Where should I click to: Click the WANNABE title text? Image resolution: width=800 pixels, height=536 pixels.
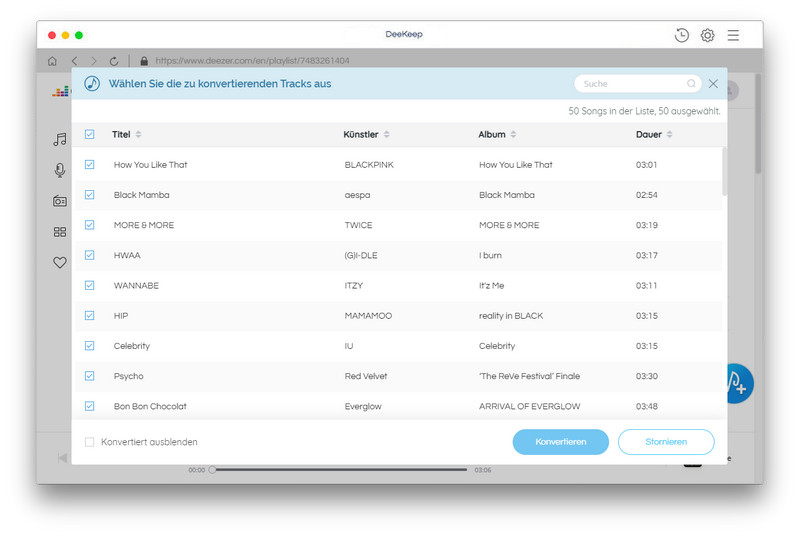click(136, 286)
